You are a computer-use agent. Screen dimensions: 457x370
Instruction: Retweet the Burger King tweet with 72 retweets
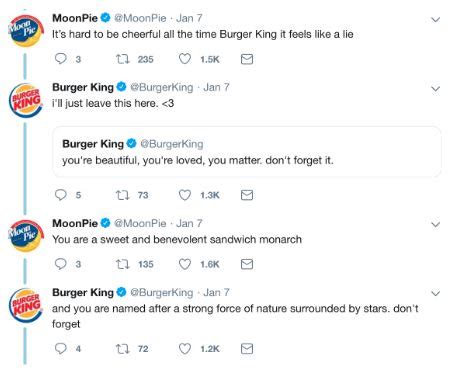tap(122, 349)
